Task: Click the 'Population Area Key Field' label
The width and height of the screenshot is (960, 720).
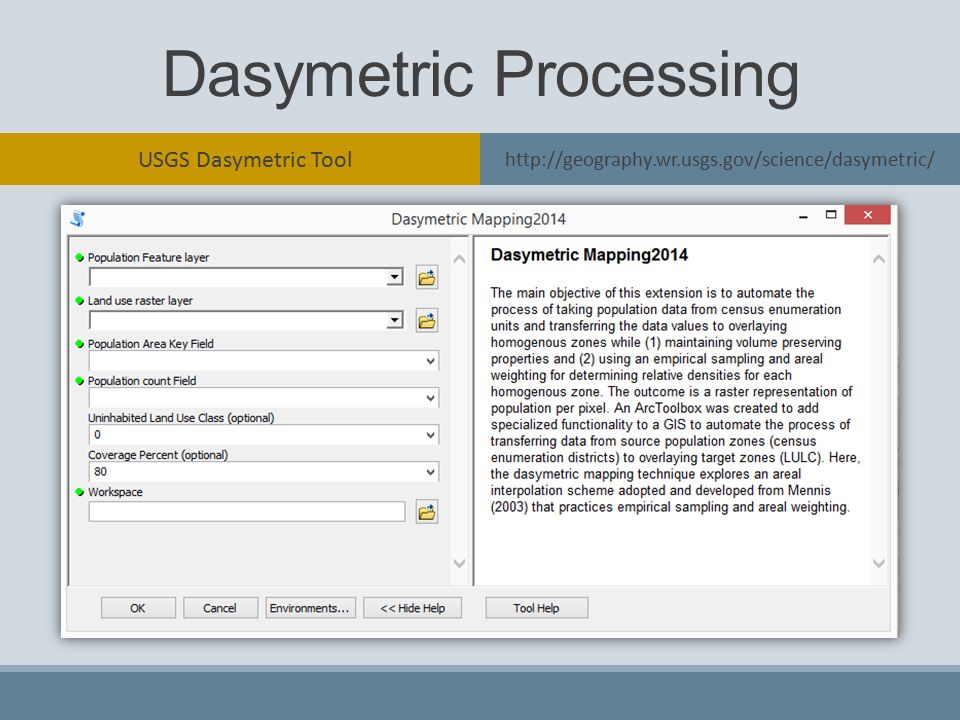Action: pos(151,343)
